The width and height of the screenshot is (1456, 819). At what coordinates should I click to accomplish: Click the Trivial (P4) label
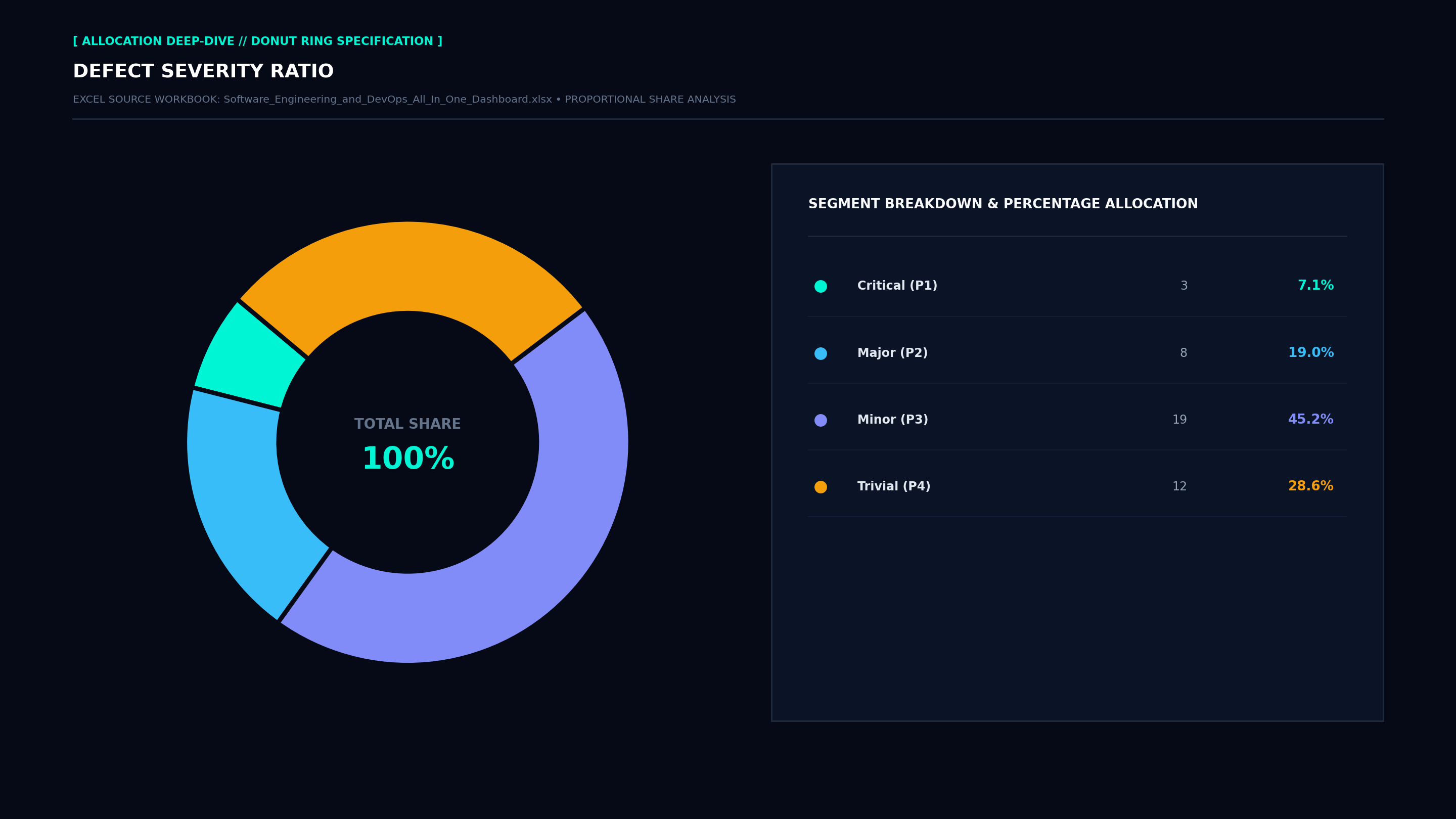click(x=894, y=487)
